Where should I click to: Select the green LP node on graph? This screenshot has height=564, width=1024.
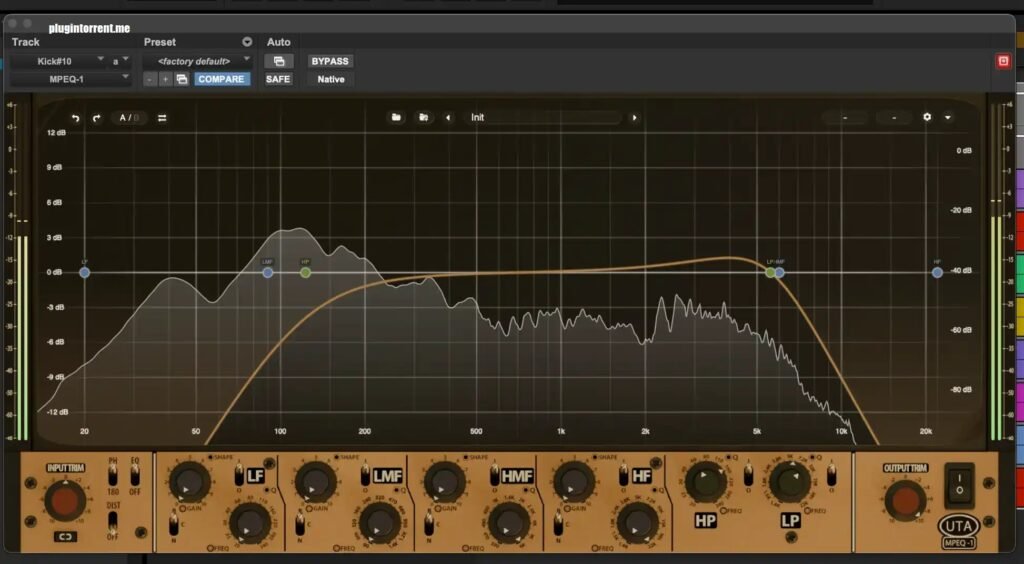[771, 273]
